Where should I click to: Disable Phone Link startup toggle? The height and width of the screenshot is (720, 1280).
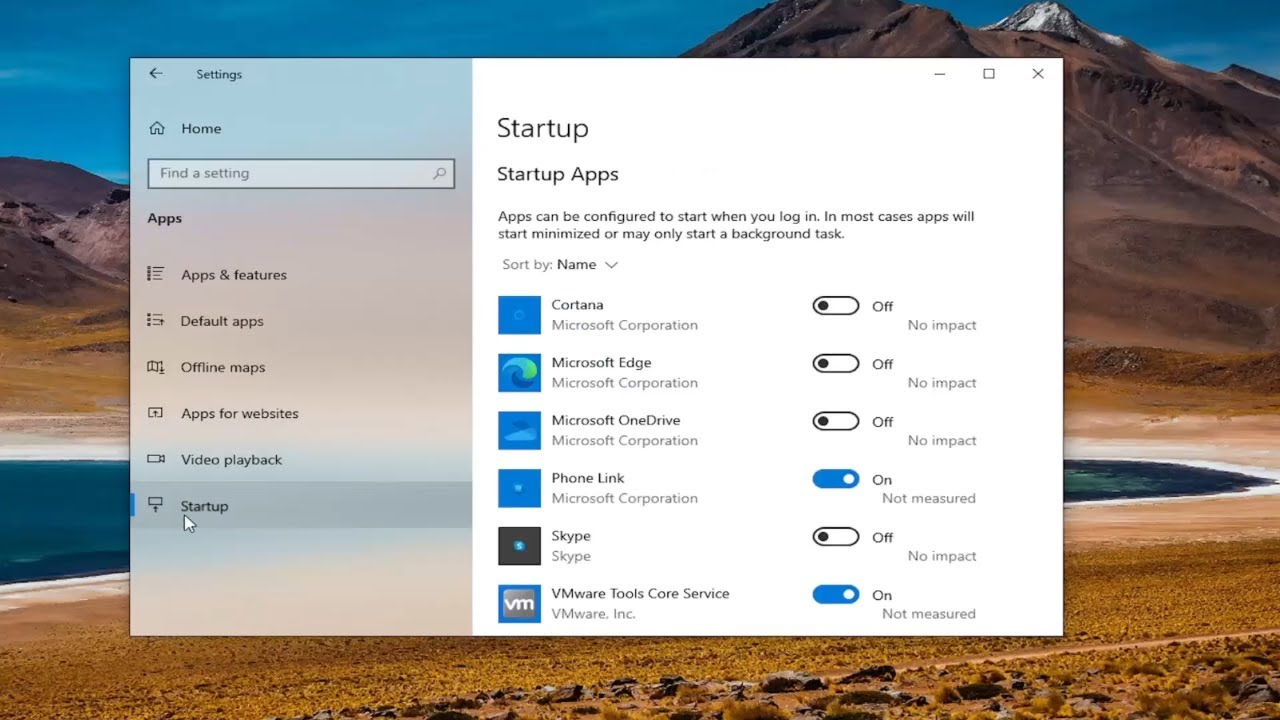[836, 479]
